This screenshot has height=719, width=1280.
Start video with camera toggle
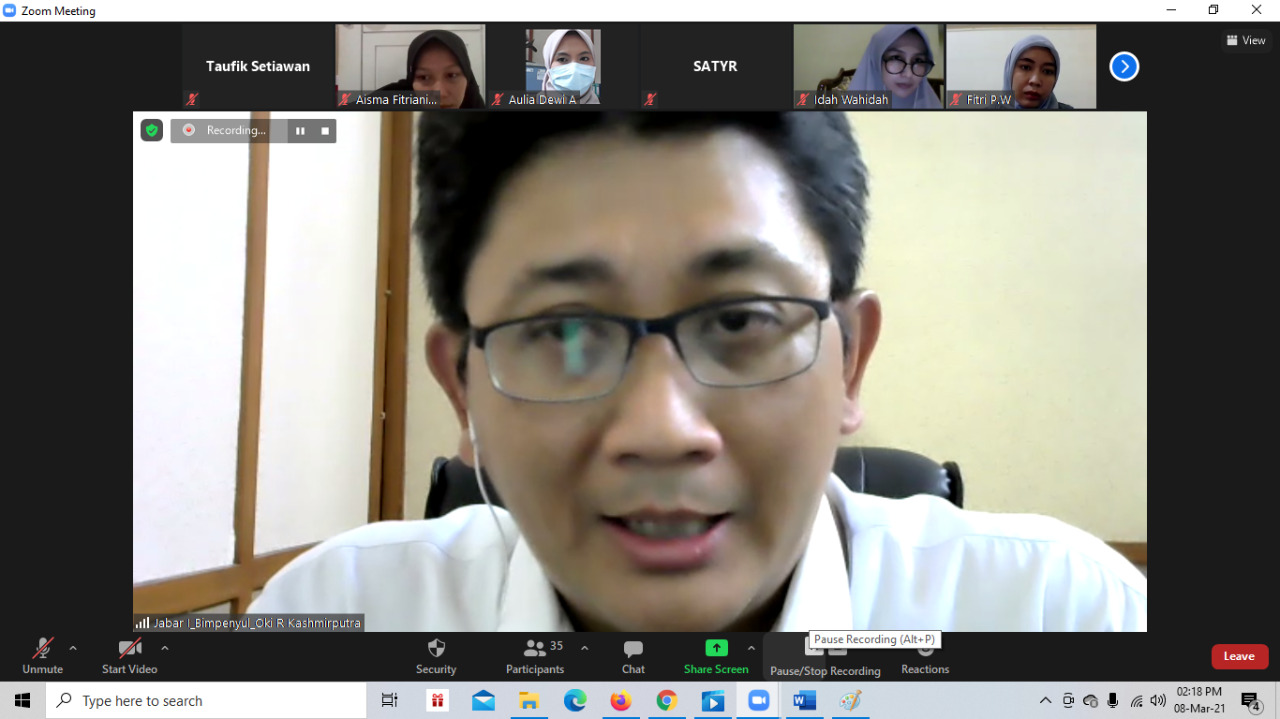point(129,656)
